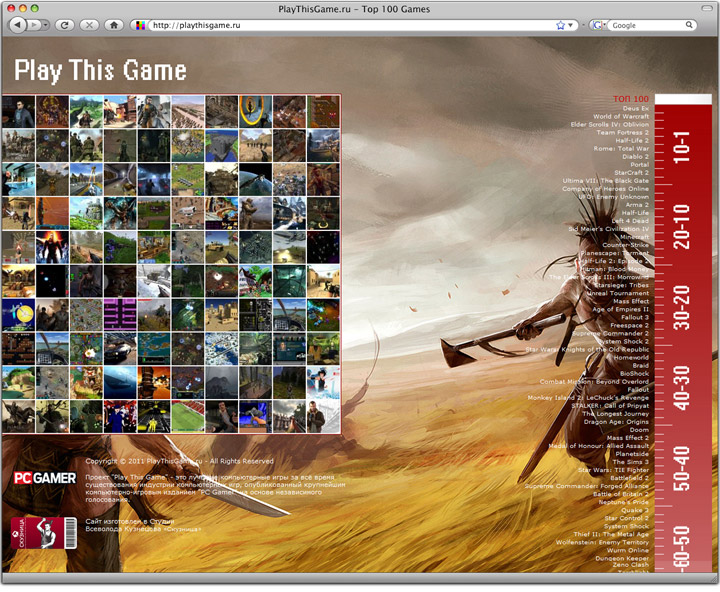Open STALKER: Call of Pripyat entry
720x592 pixels.
(x=610, y=406)
